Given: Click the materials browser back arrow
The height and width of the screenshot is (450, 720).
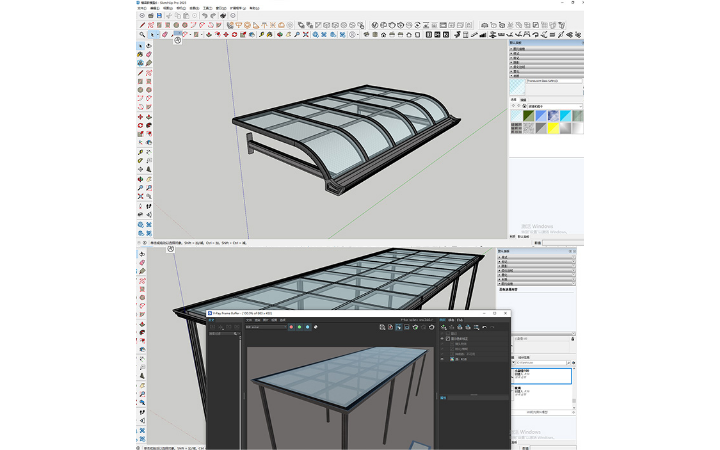Looking at the screenshot, I should [x=513, y=106].
